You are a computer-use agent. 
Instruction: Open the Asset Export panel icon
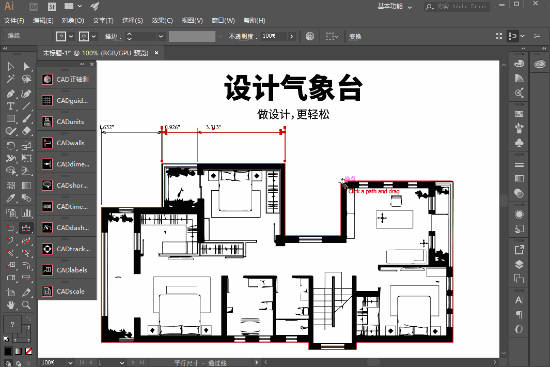(519, 250)
